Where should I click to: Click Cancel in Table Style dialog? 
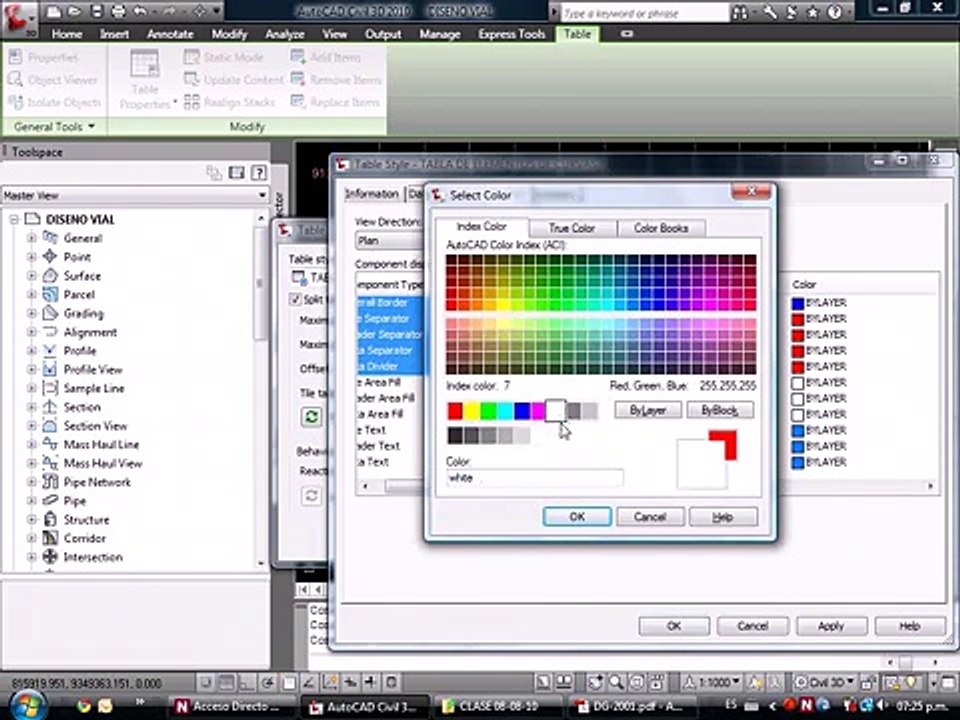(752, 626)
